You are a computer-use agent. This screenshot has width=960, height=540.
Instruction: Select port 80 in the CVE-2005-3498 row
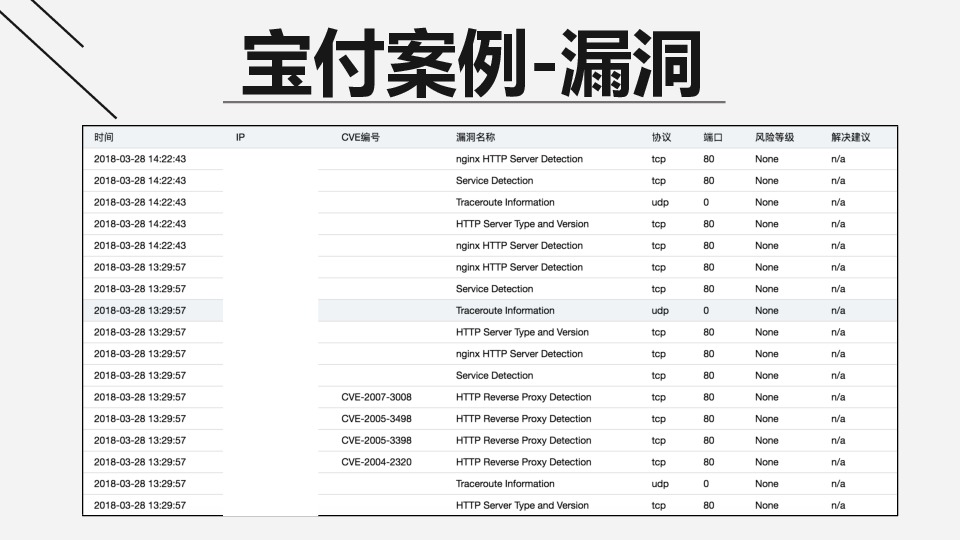708,419
